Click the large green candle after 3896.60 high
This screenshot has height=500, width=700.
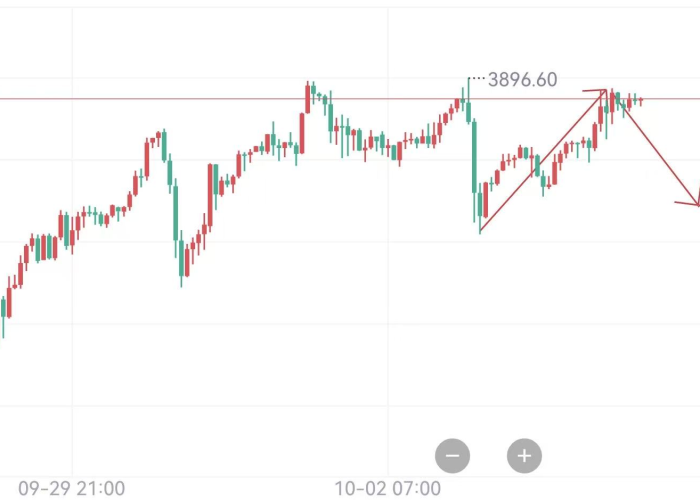point(474,155)
